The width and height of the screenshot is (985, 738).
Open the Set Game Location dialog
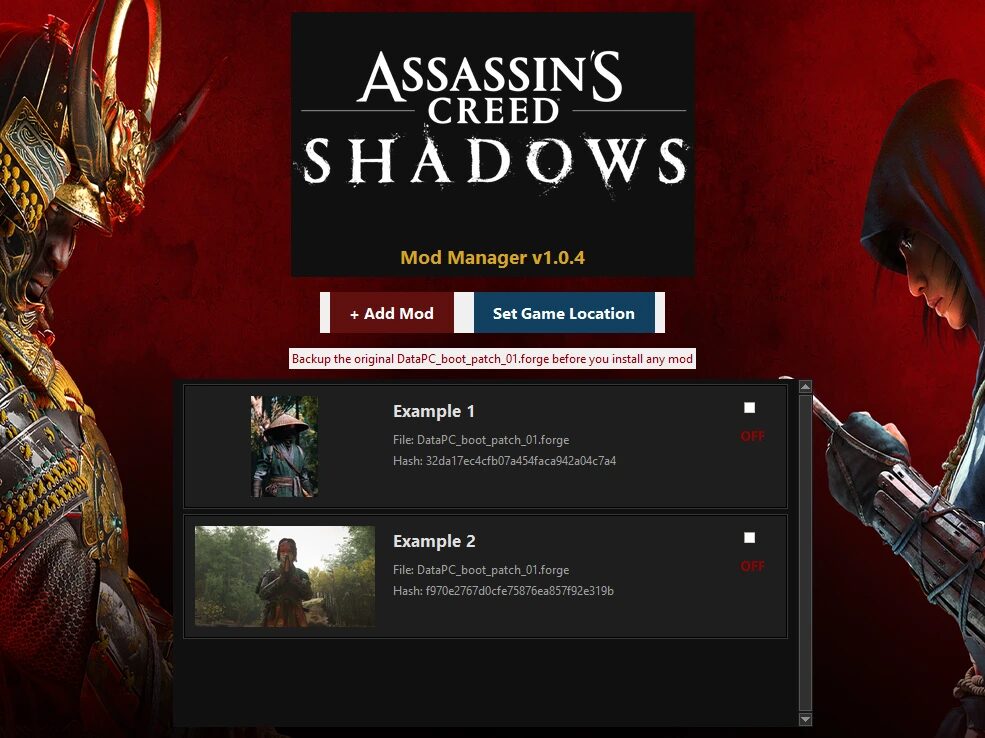563,313
